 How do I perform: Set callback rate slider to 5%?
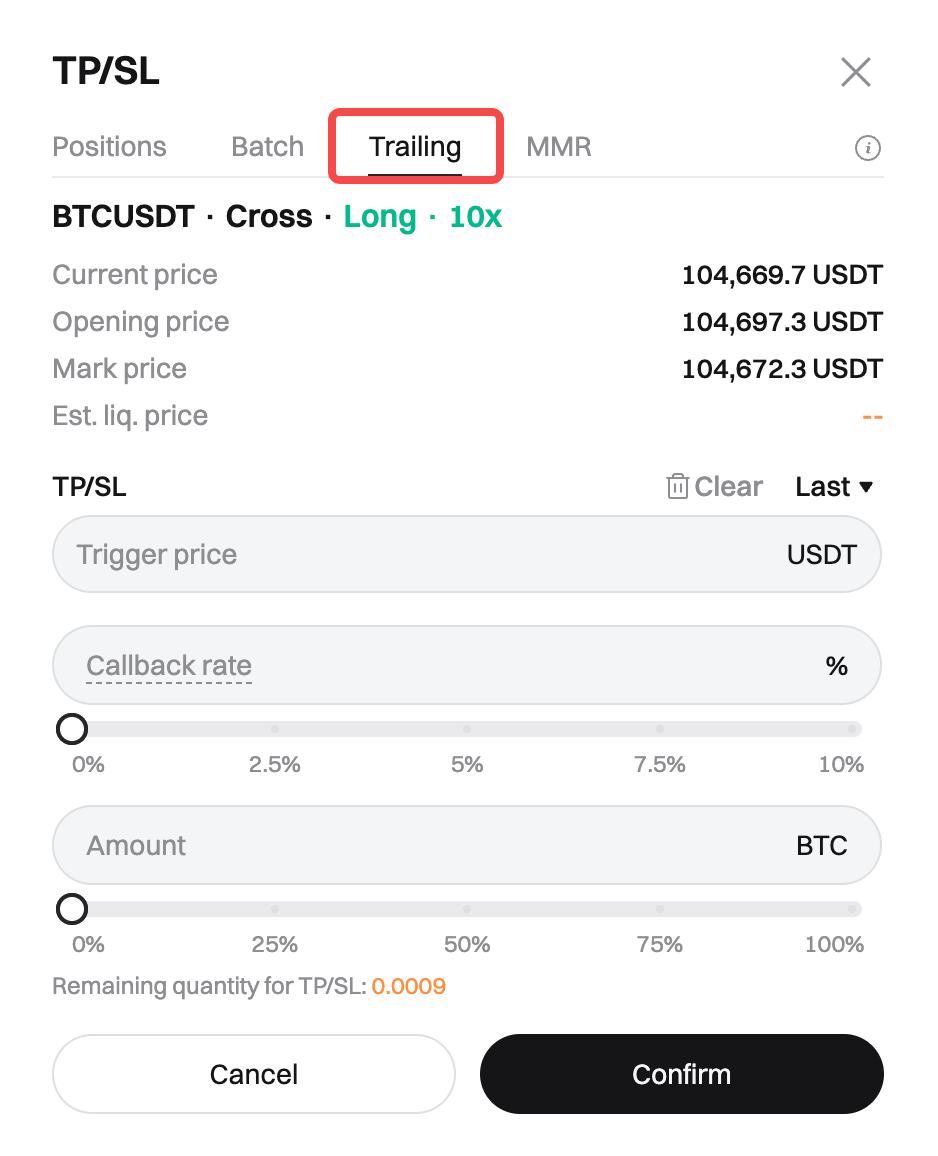467,729
